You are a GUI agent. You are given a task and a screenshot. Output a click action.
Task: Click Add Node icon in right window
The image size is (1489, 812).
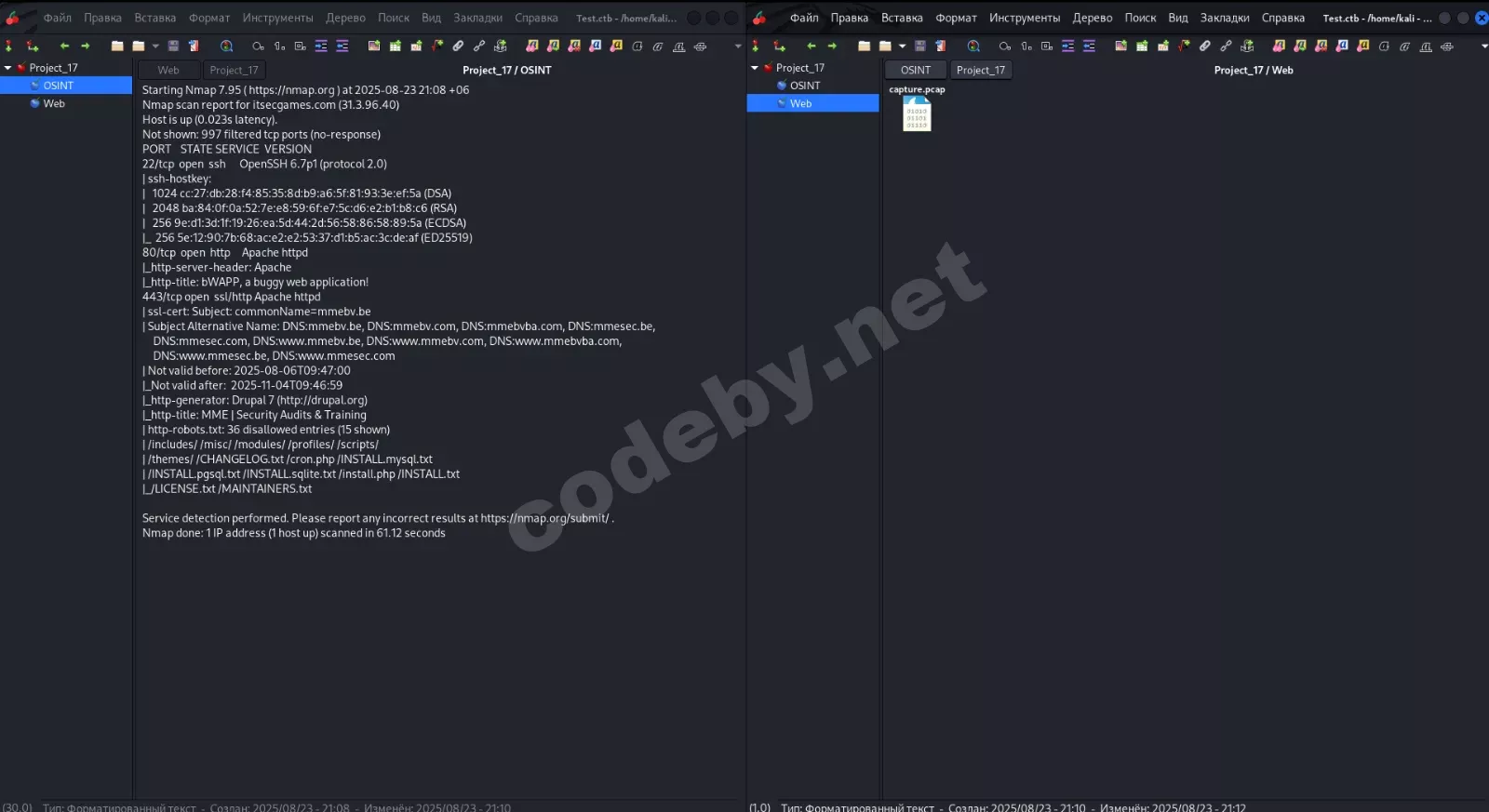tap(756, 46)
